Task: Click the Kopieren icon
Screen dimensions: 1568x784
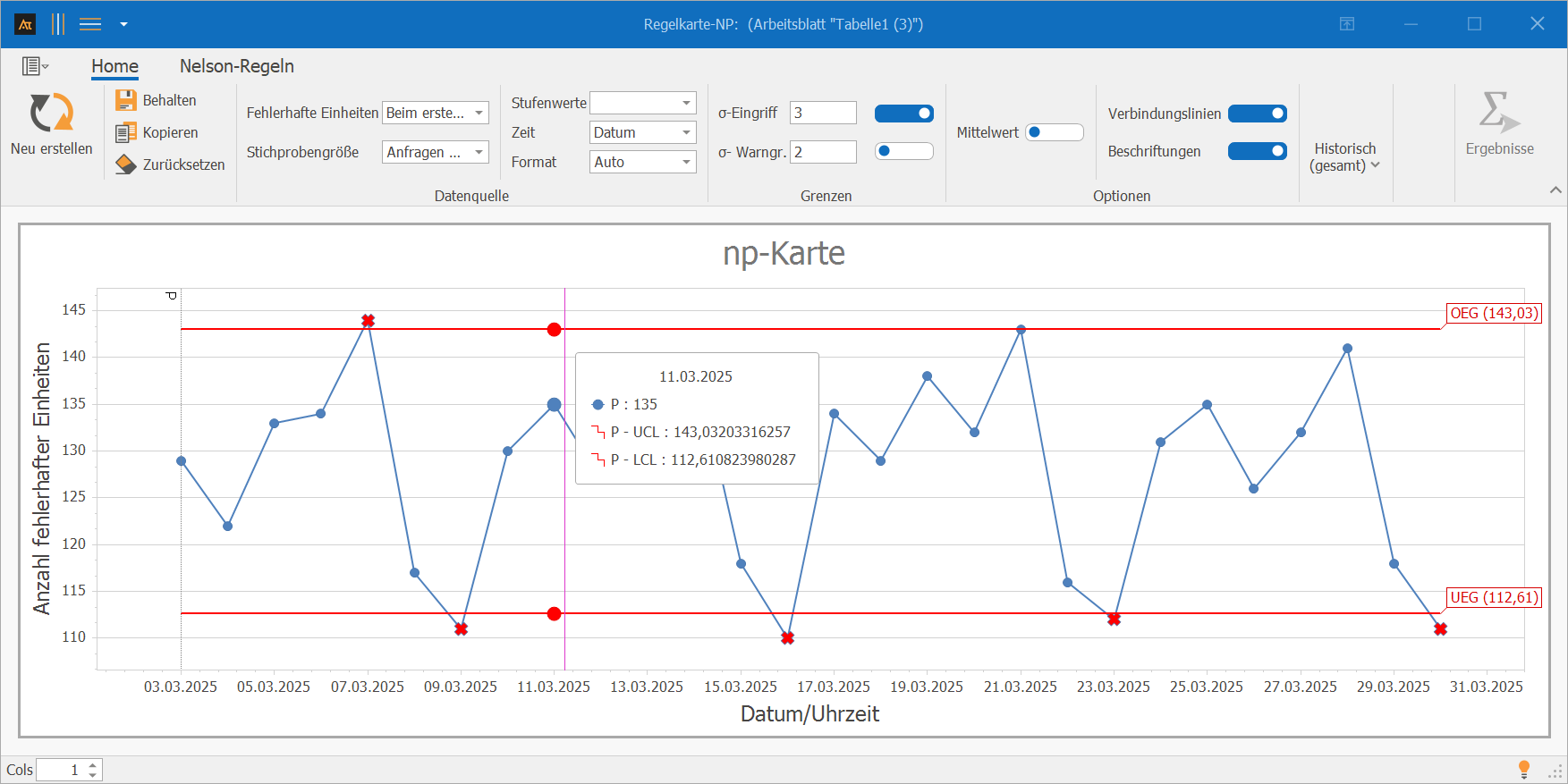Action: 126,132
